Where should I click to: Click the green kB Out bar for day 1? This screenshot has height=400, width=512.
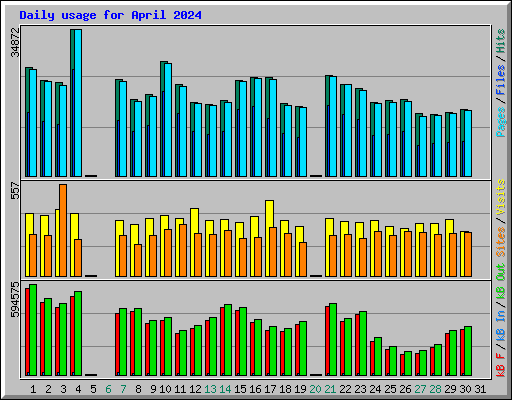tap(33, 330)
